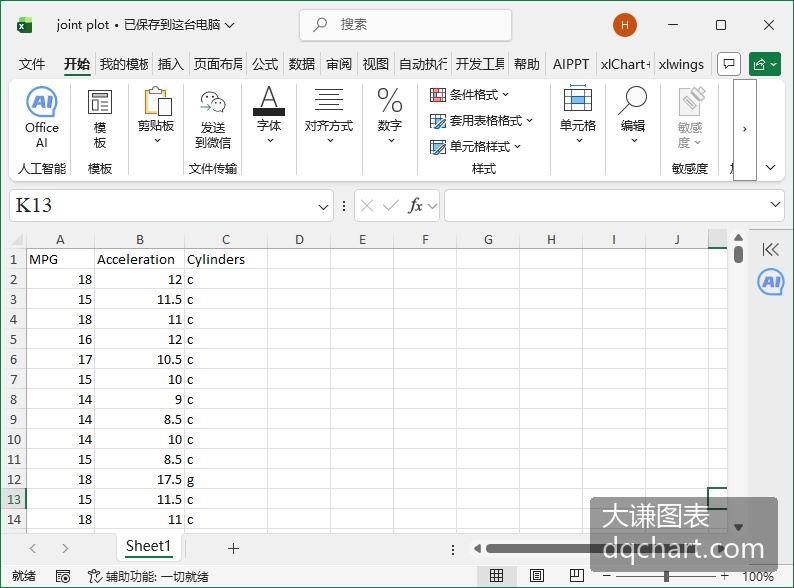
Task: Select row 12 header
Action: pyautogui.click(x=14, y=479)
